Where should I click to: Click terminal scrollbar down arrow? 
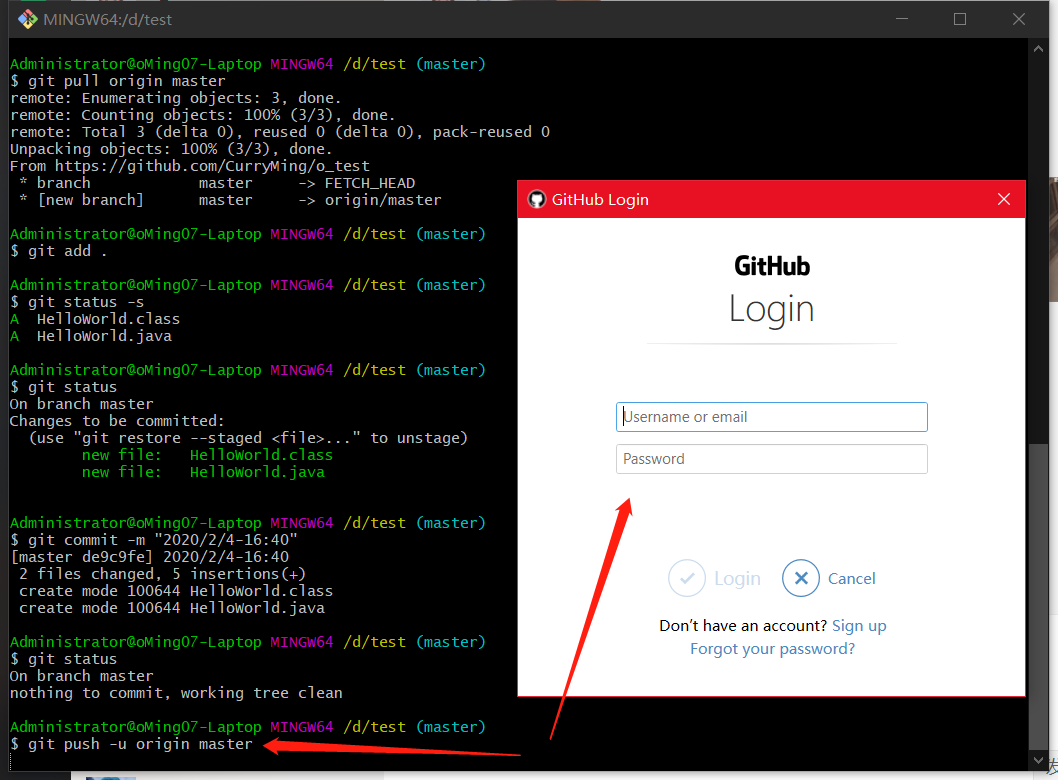(1038, 760)
